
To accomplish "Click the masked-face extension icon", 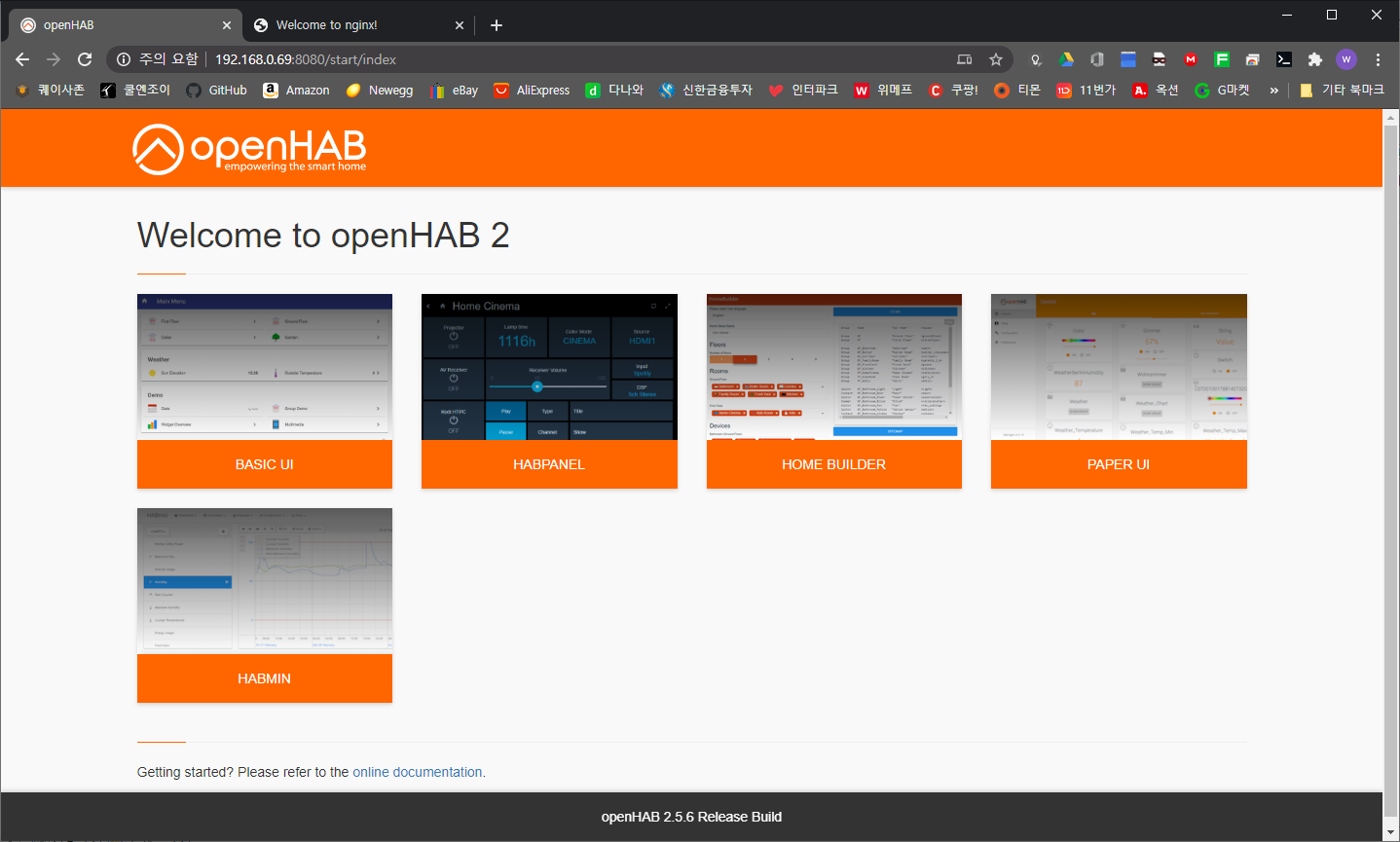I will (x=1160, y=59).
